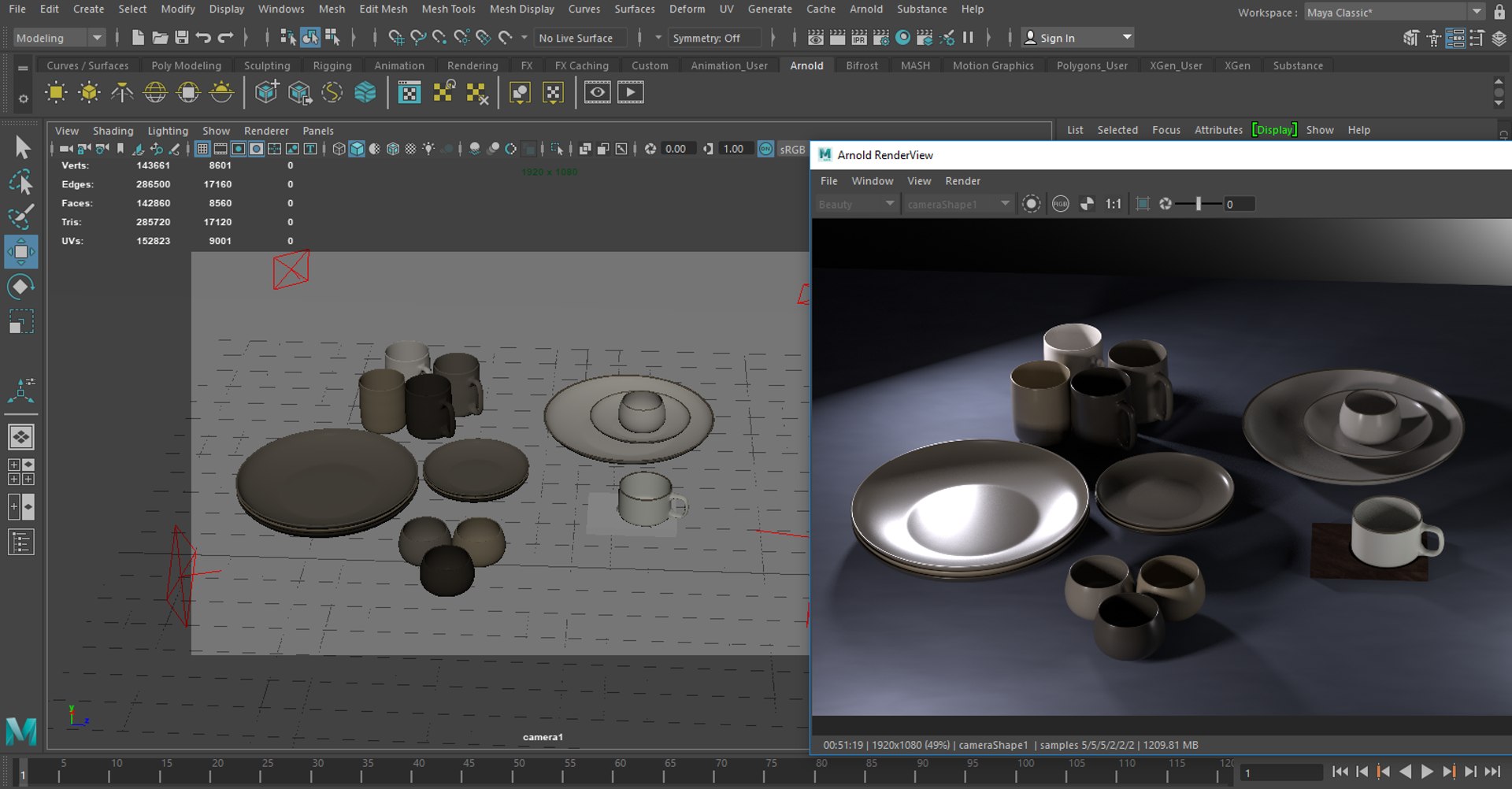Open the sRGB view transform dropdown
The height and width of the screenshot is (789, 1512).
click(x=792, y=149)
